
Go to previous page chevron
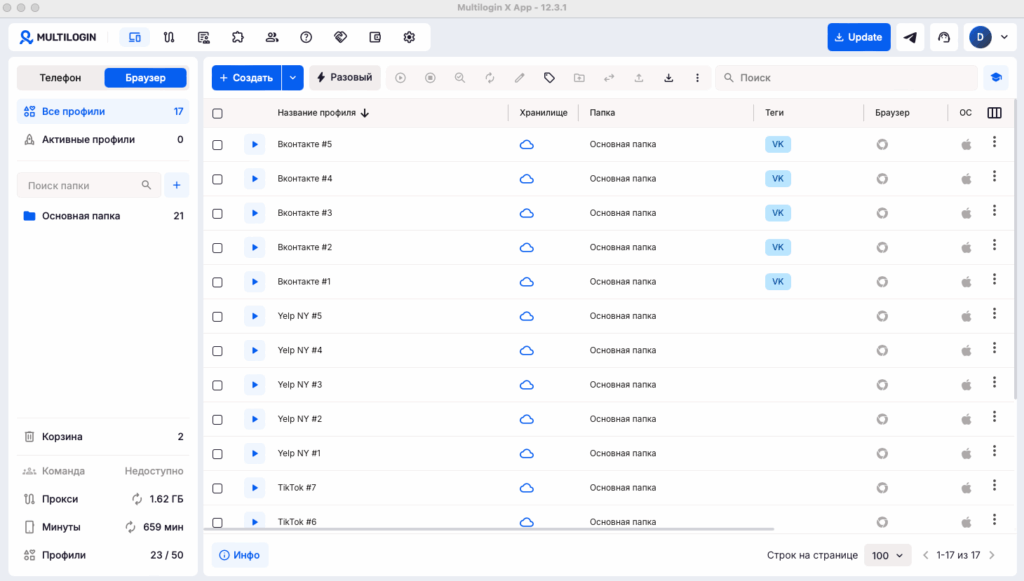point(925,556)
